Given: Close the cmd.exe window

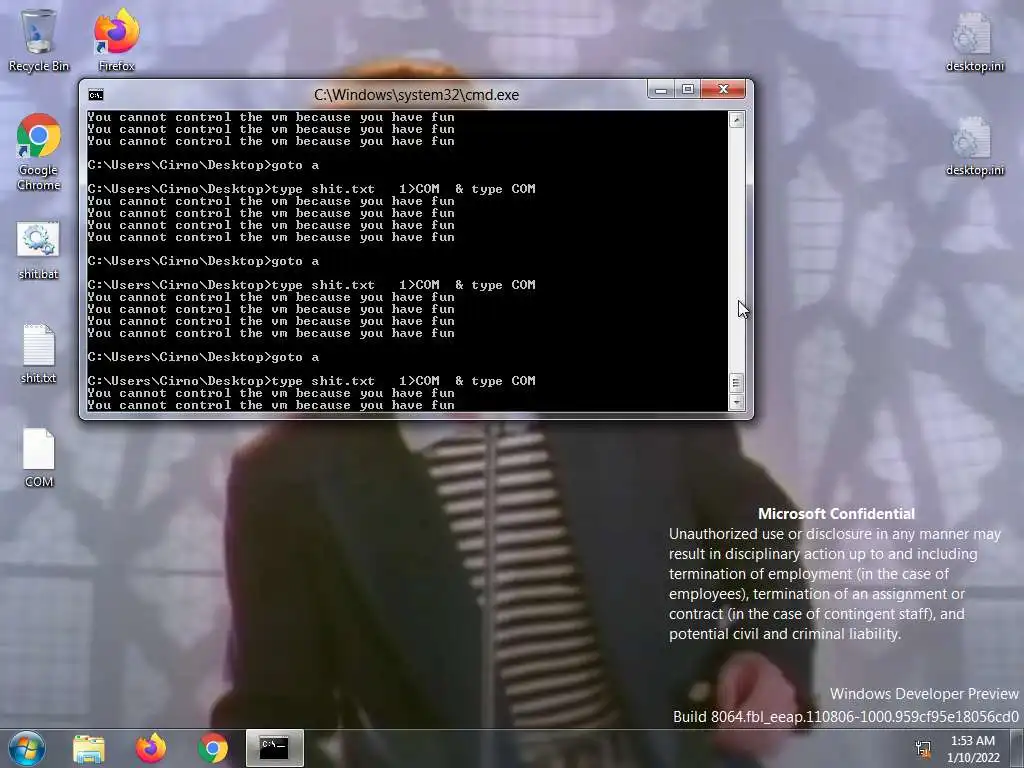Looking at the screenshot, I should tap(723, 89).
